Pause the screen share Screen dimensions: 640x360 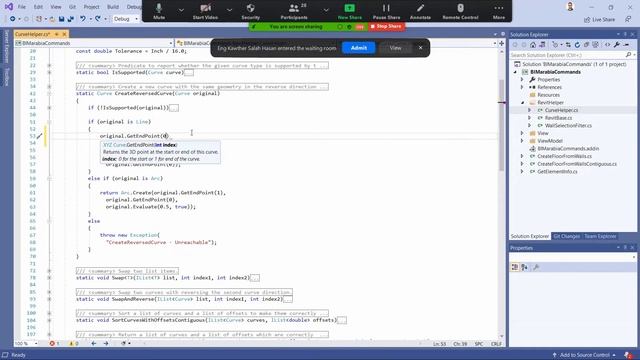[x=386, y=11]
